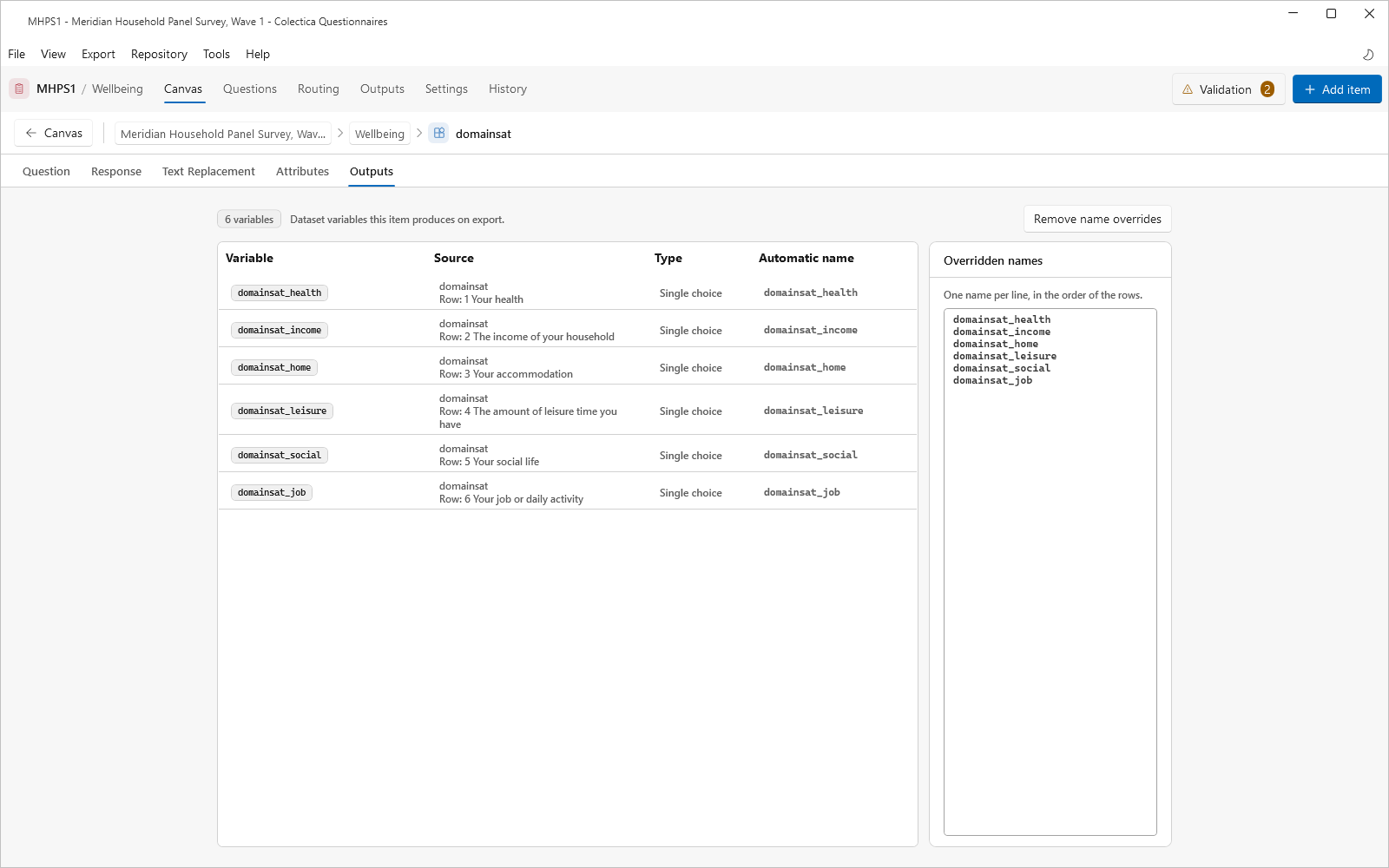Viewport: 1389px width, 868px height.
Task: Switch to the Settings tab
Action: coord(446,89)
